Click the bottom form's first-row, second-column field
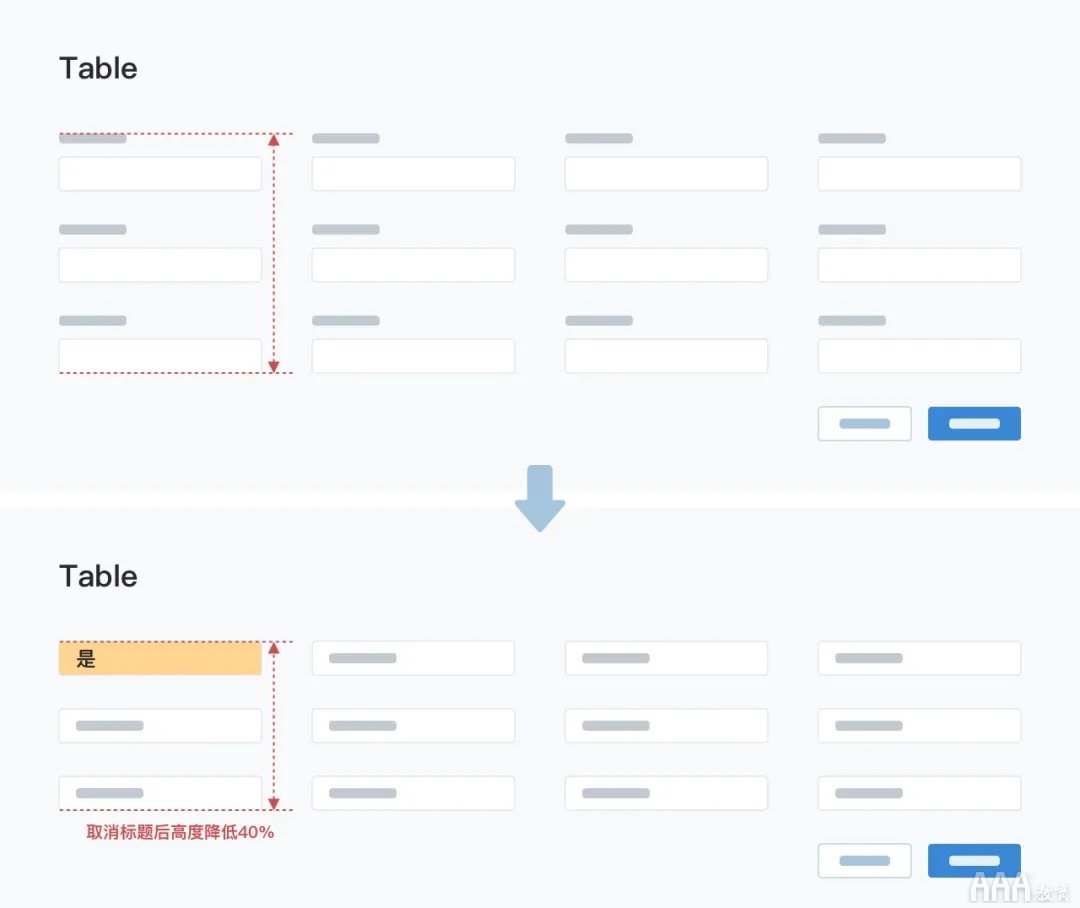 click(x=413, y=659)
